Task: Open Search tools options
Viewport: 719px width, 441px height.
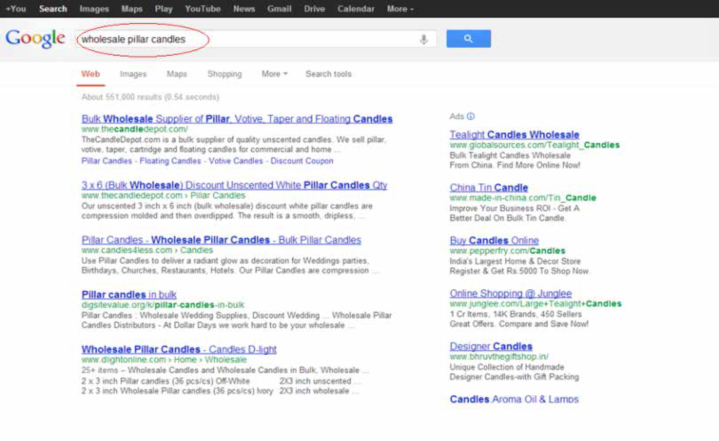Action: coord(328,74)
